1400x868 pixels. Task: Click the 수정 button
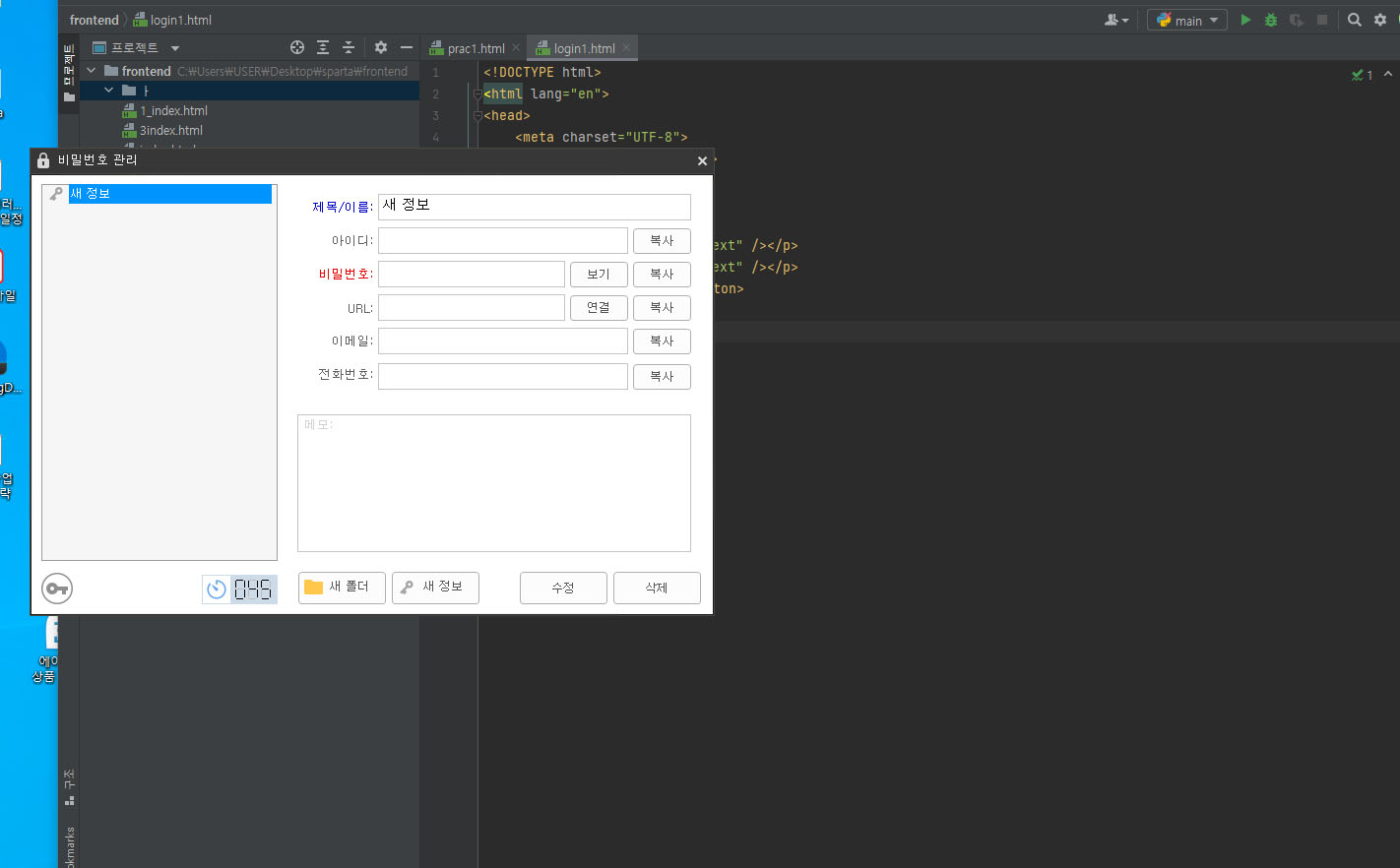click(x=563, y=589)
